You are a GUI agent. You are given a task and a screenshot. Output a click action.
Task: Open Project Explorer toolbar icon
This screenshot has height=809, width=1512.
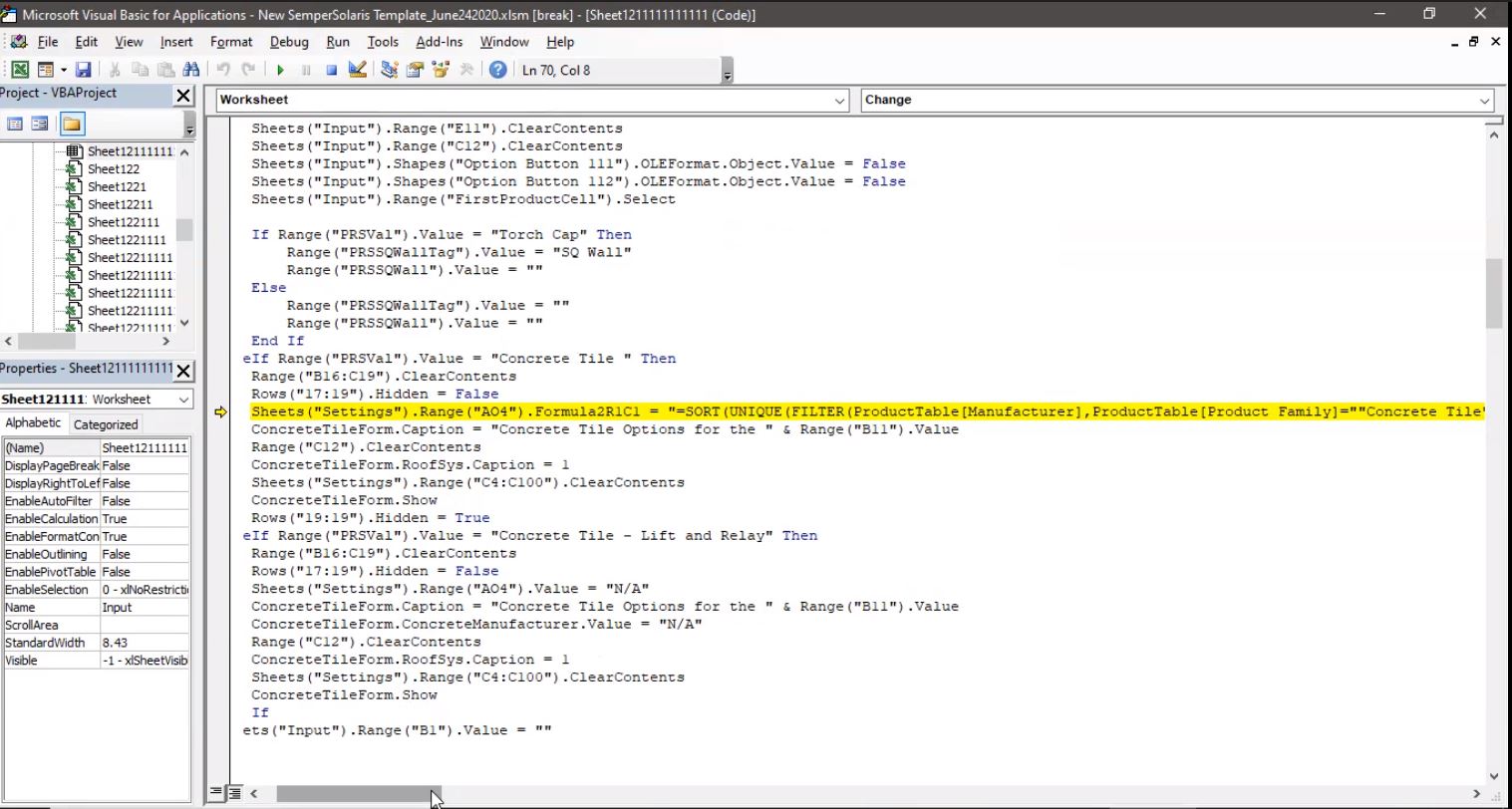click(389, 70)
